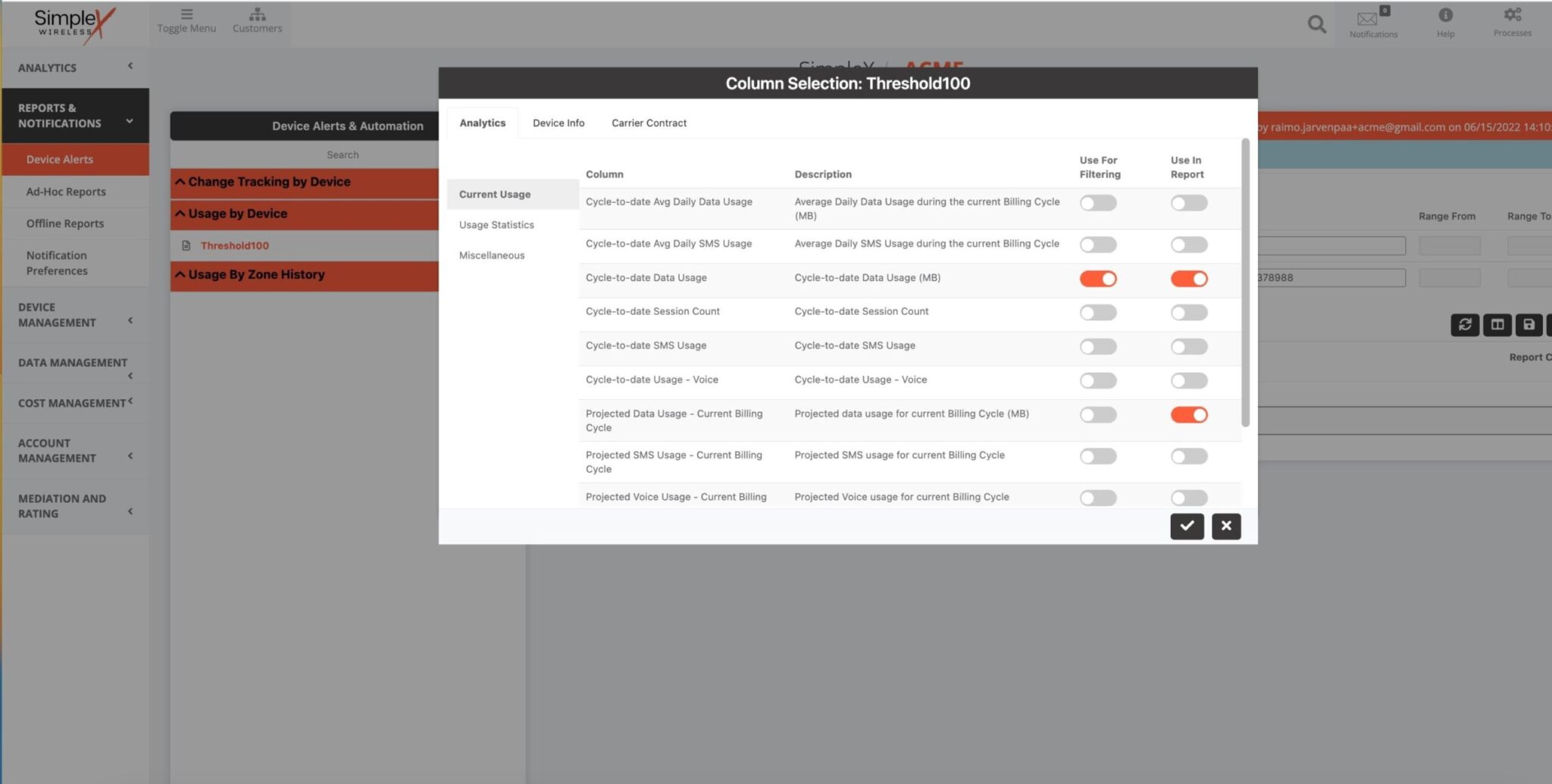Image resolution: width=1552 pixels, height=784 pixels.
Task: Enable Use In Report for Cycle-to-date SMS Usage
Action: tap(1188, 346)
